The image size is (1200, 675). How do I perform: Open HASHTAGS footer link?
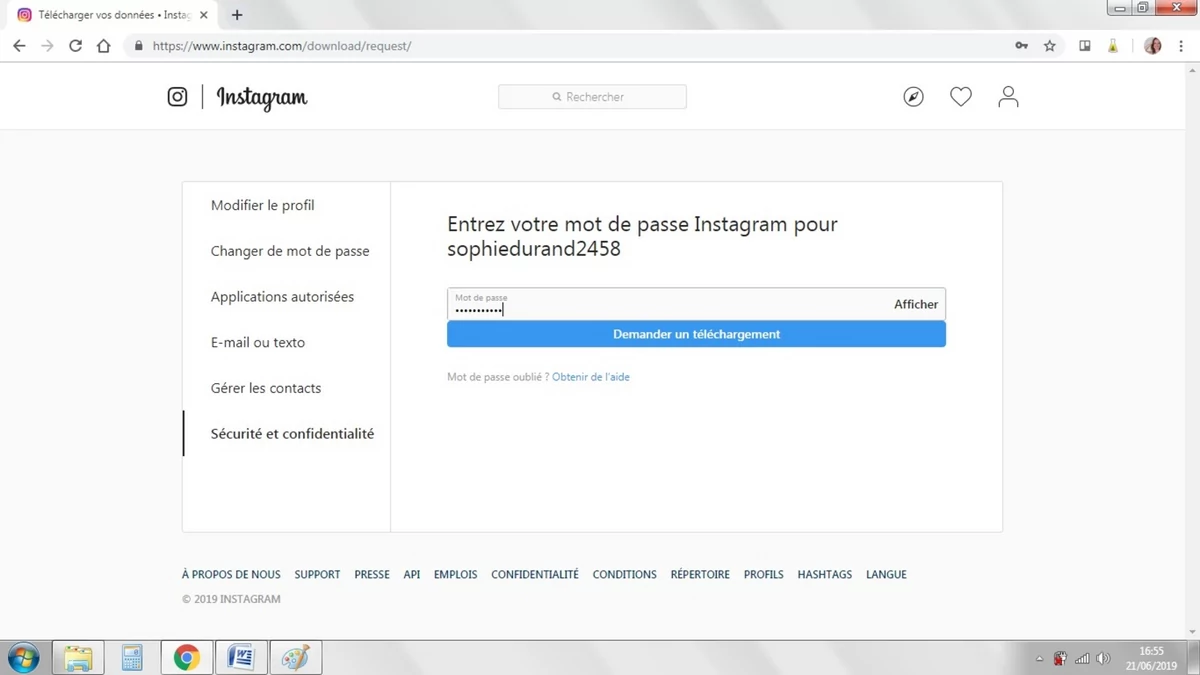[825, 574]
